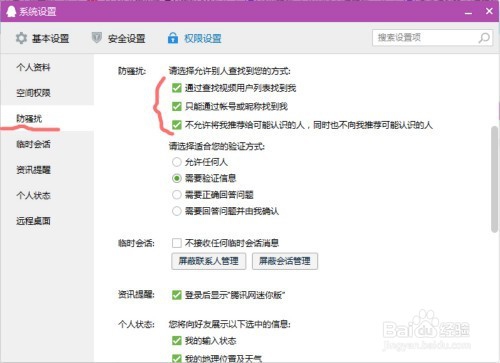Focus the 搜索设置项 search field
The image size is (500, 363).
click(432, 38)
